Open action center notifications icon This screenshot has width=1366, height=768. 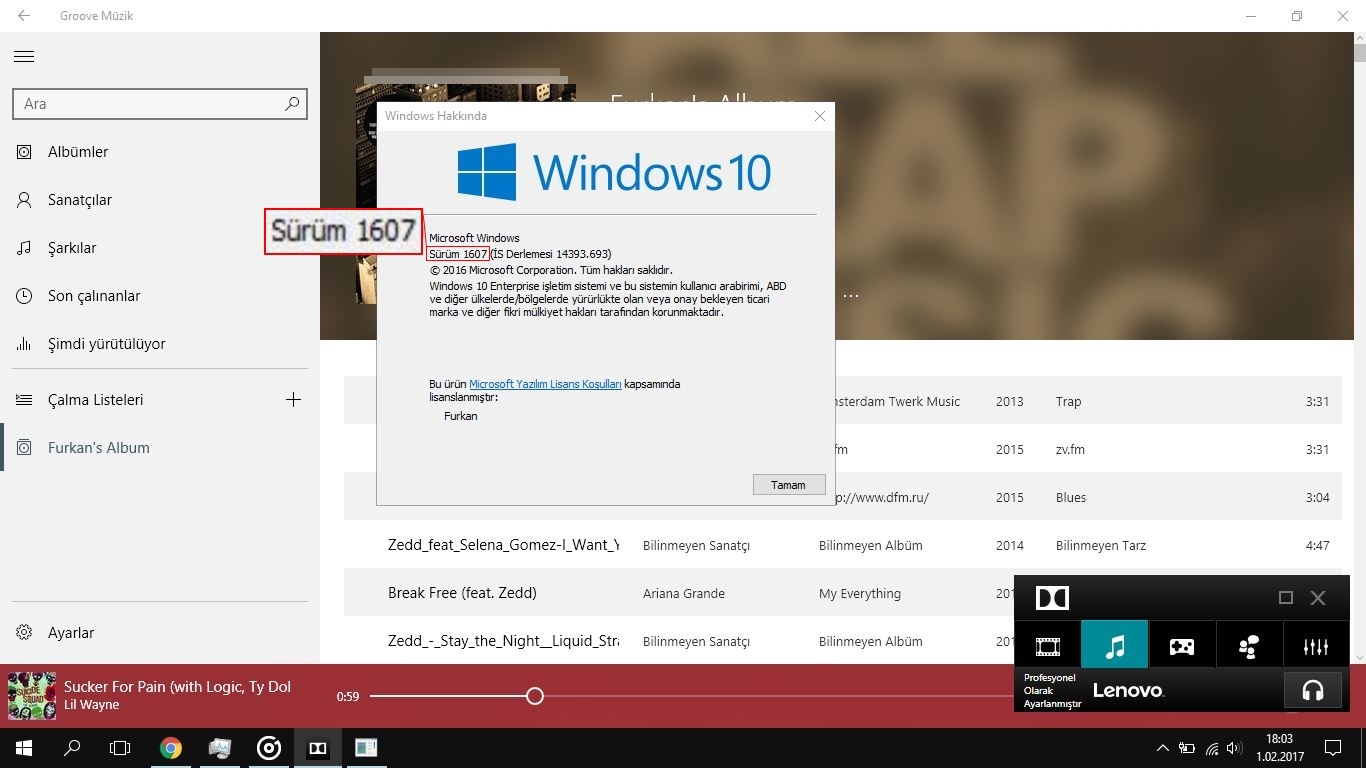pos(1333,748)
